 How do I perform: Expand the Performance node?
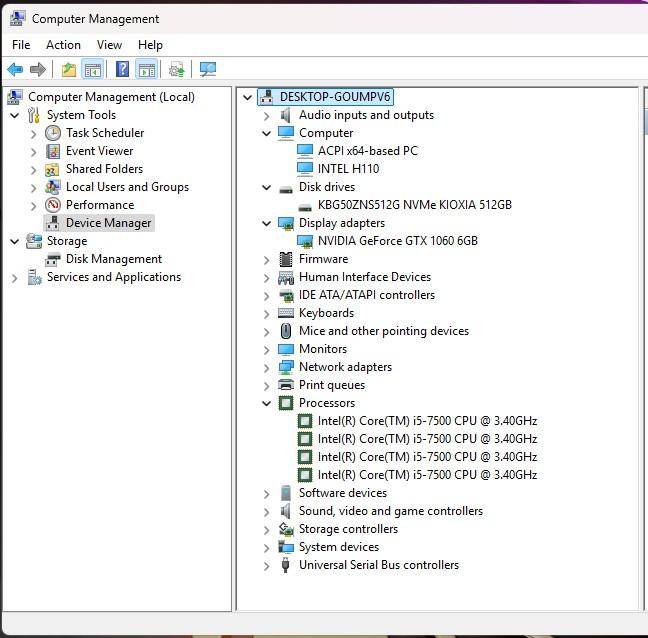point(33,205)
